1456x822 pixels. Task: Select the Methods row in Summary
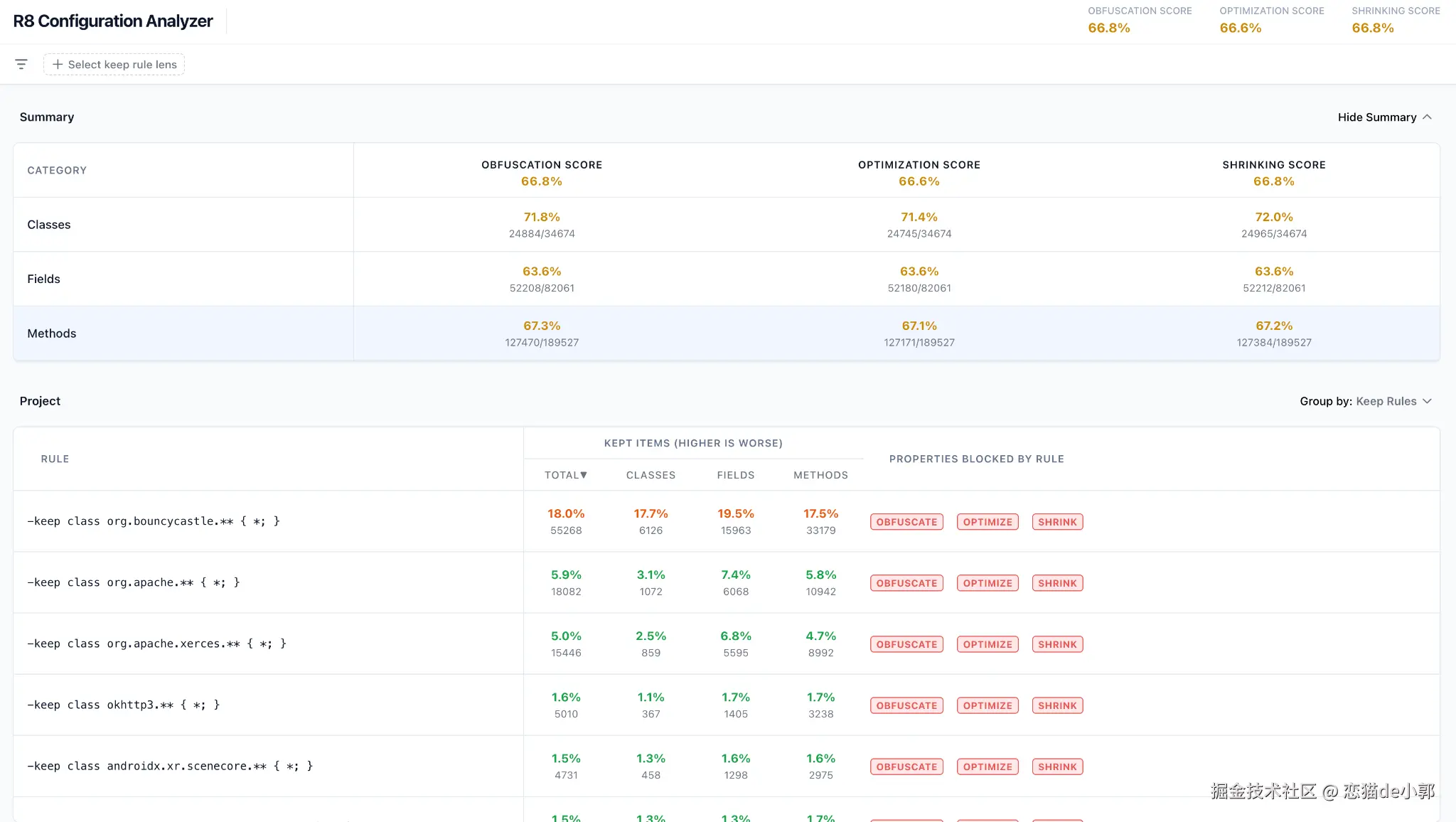[x=727, y=333]
